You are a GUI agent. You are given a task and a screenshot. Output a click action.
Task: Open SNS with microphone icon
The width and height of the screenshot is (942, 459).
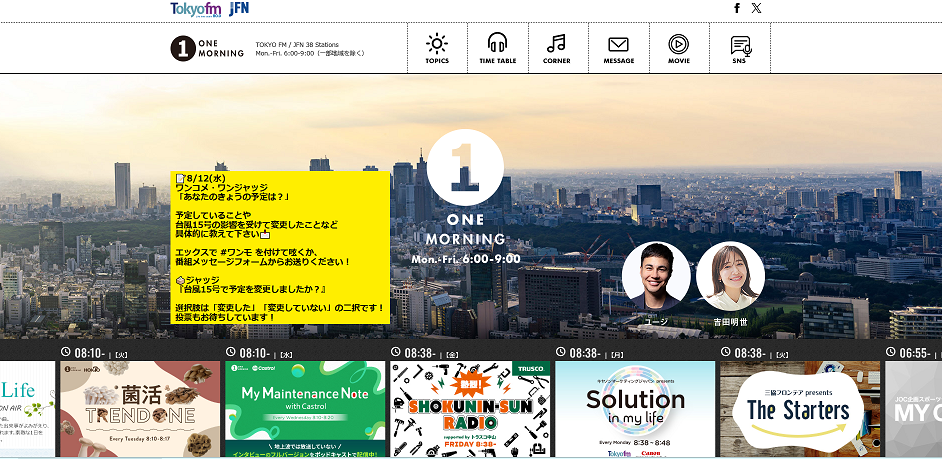tap(740, 48)
